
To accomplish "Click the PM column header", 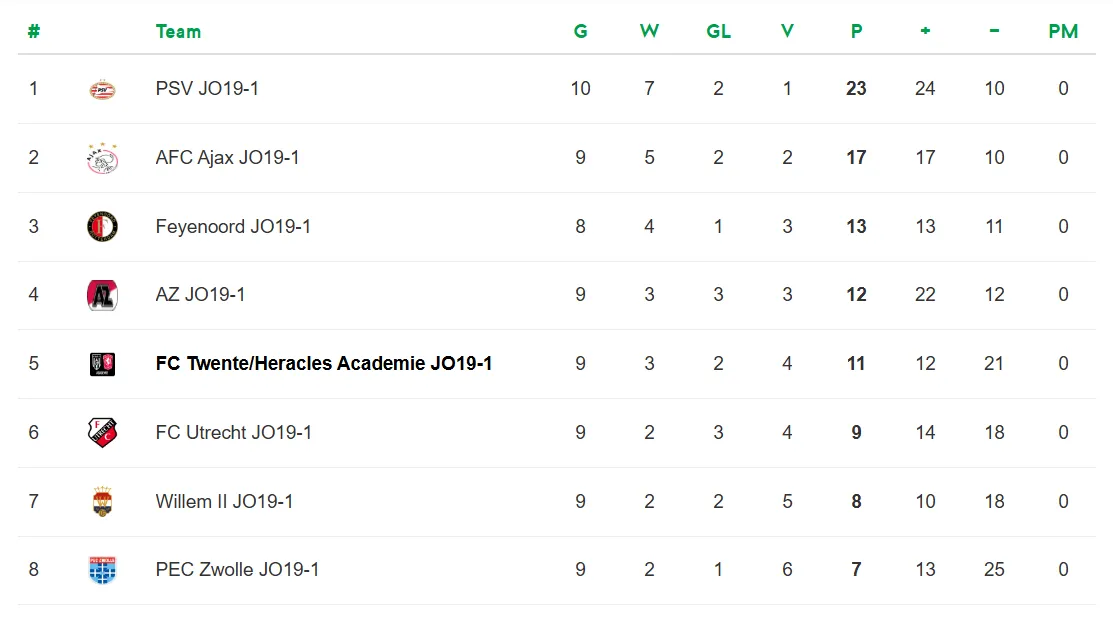I will point(1062,32).
